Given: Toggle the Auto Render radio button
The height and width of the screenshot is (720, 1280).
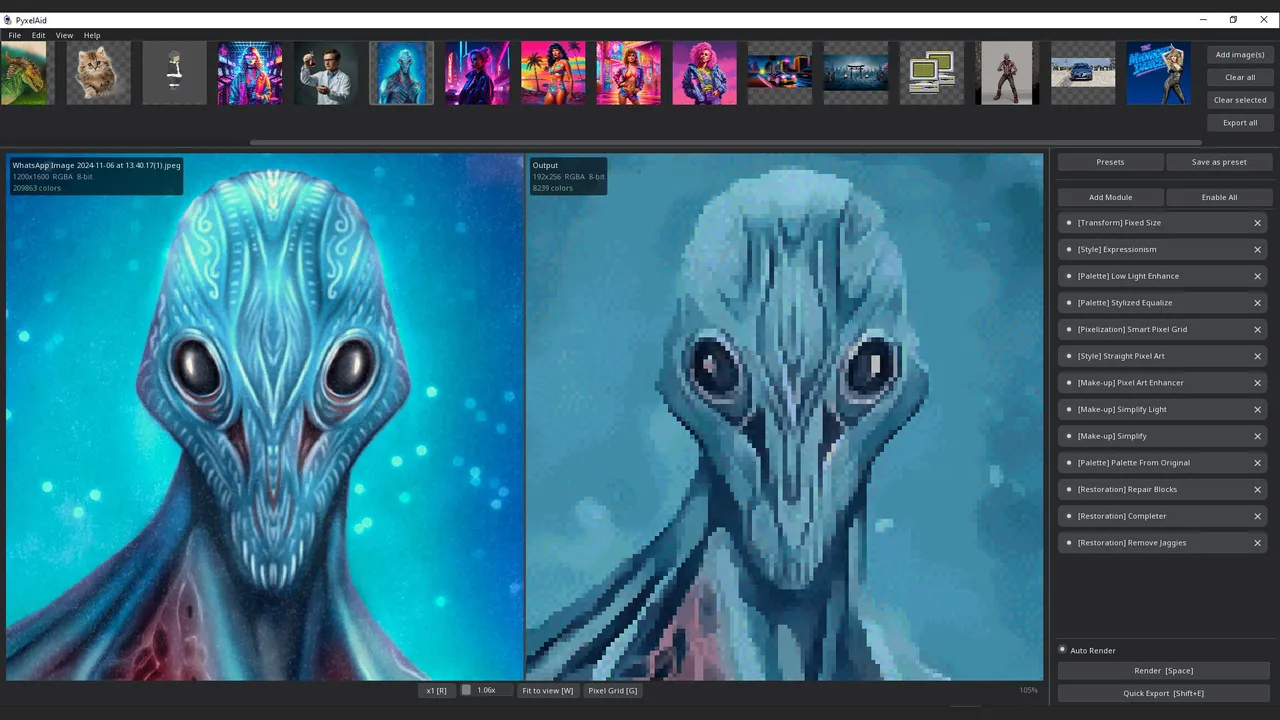Looking at the screenshot, I should [x=1063, y=650].
